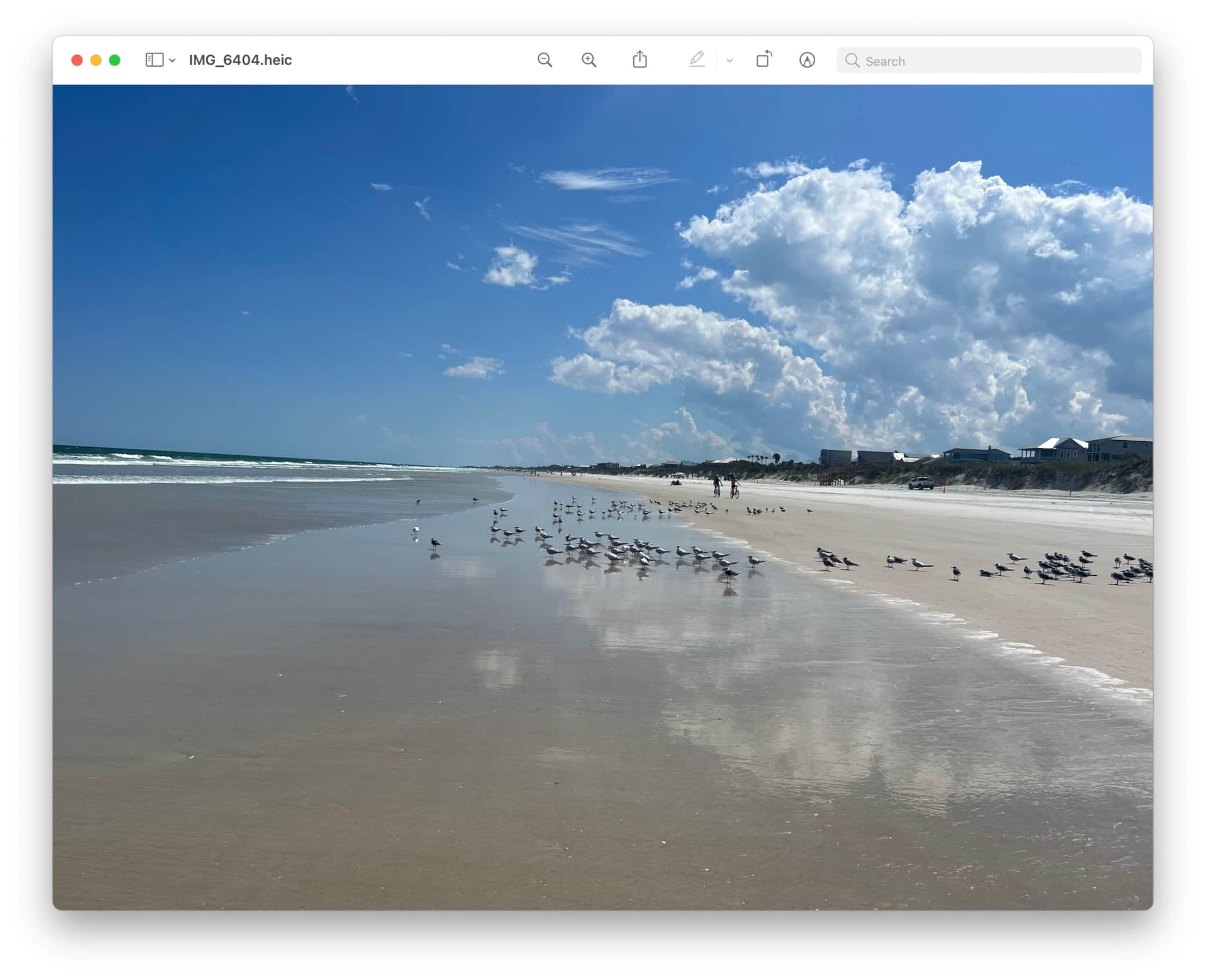Show the Markup toolbar

807,60
